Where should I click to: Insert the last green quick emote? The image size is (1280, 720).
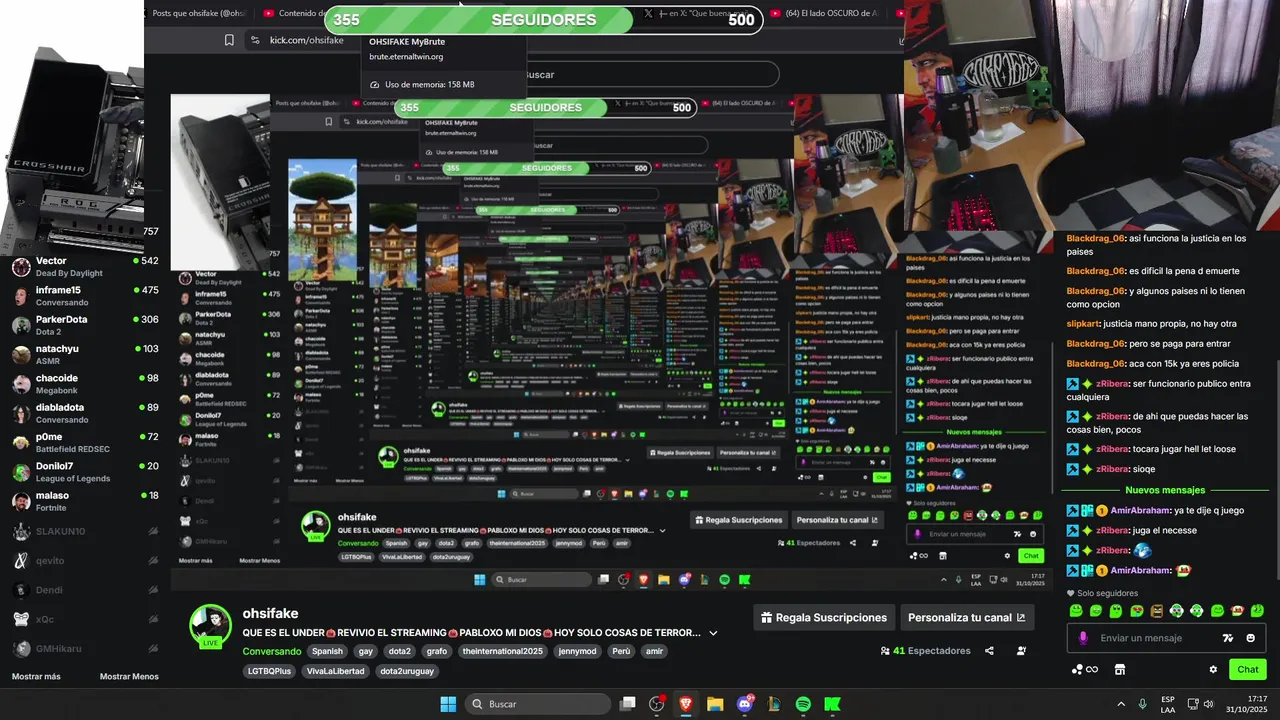coord(1257,611)
